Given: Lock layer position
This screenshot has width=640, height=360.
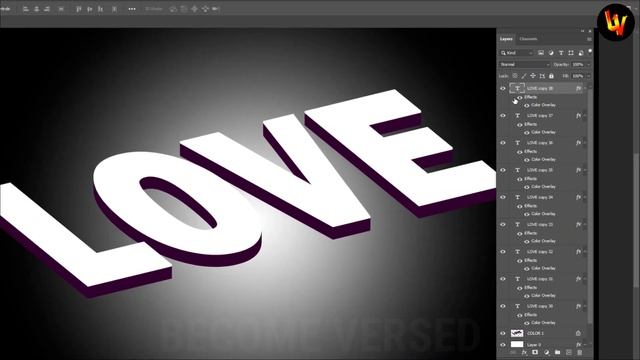Looking at the screenshot, I should [533, 76].
